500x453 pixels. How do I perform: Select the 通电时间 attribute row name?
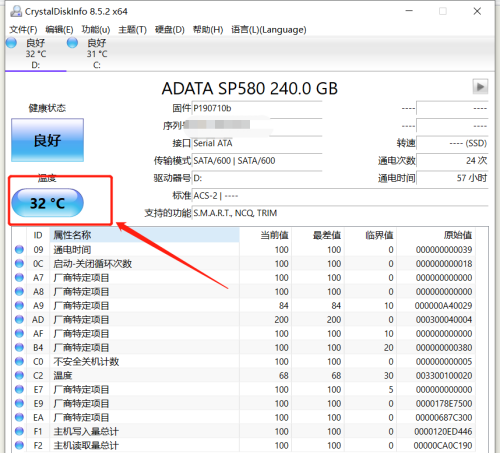(x=72, y=250)
